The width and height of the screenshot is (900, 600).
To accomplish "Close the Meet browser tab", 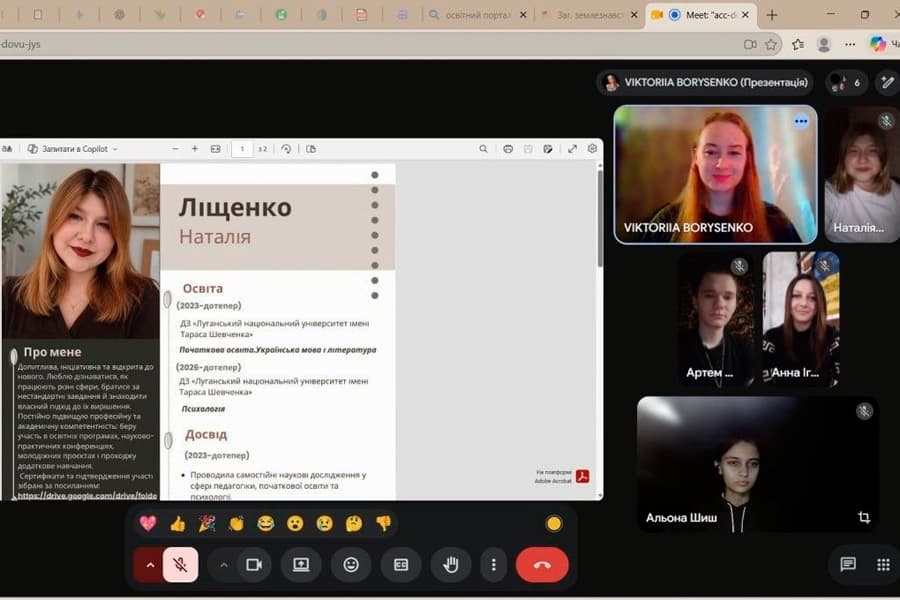I will tap(745, 15).
